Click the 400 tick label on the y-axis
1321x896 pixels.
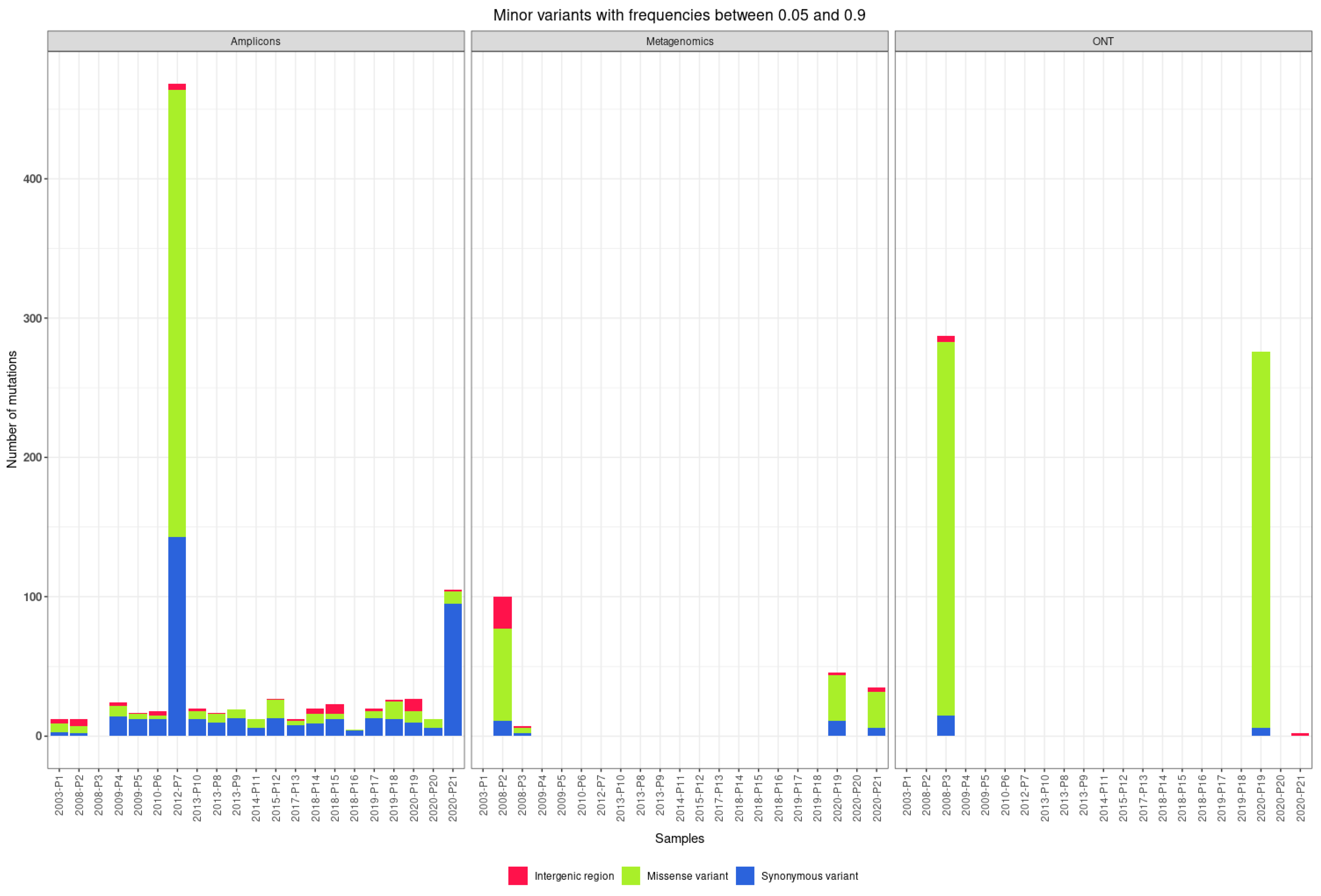[x=32, y=179]
